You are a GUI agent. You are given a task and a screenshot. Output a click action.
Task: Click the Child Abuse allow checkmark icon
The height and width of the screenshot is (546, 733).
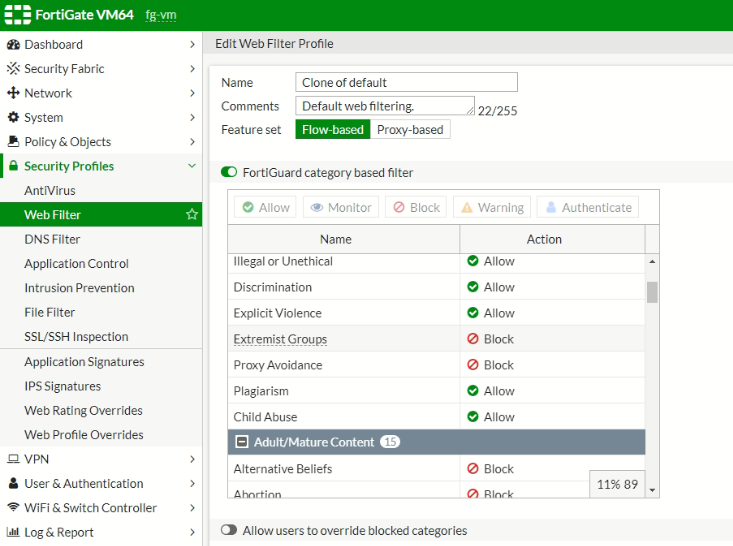click(x=473, y=417)
